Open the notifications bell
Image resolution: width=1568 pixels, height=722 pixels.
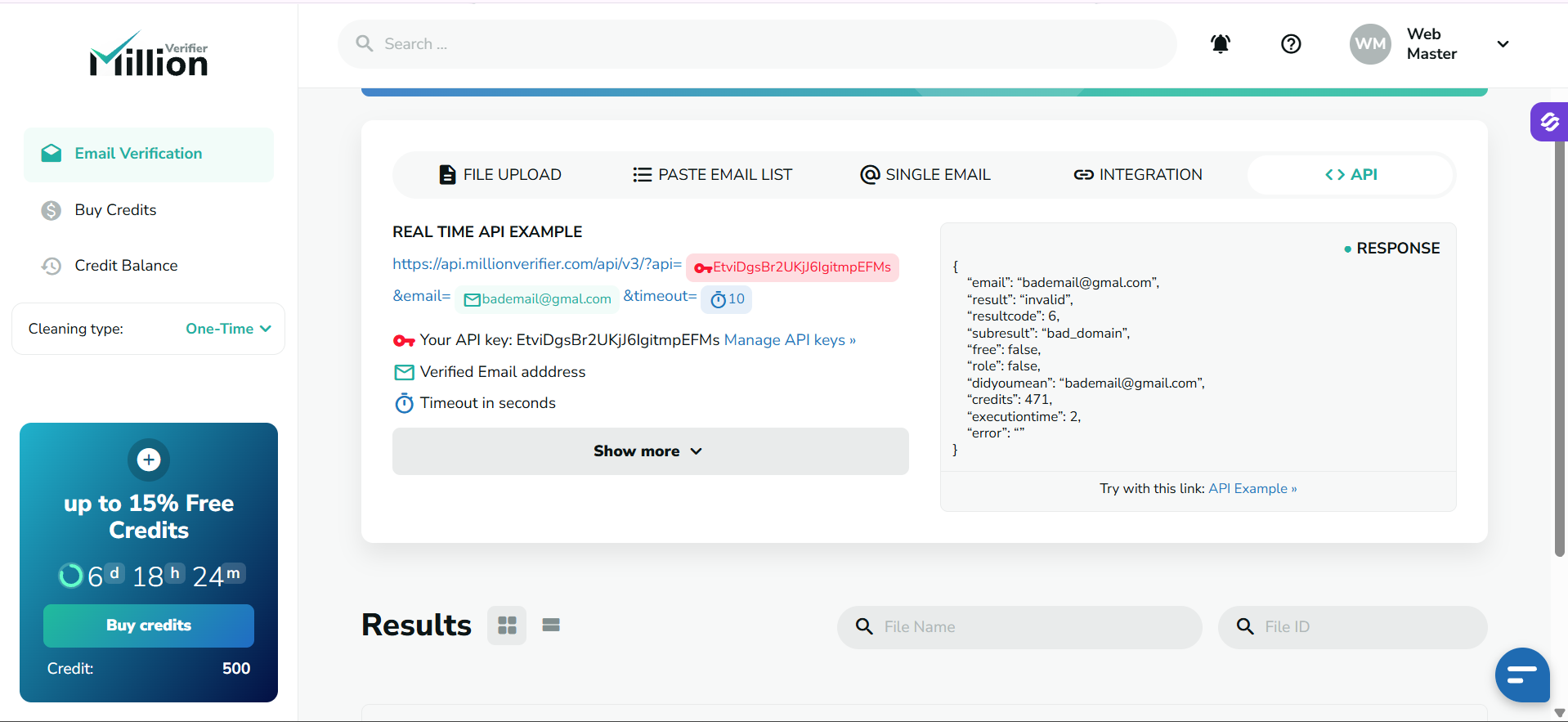click(x=1221, y=44)
